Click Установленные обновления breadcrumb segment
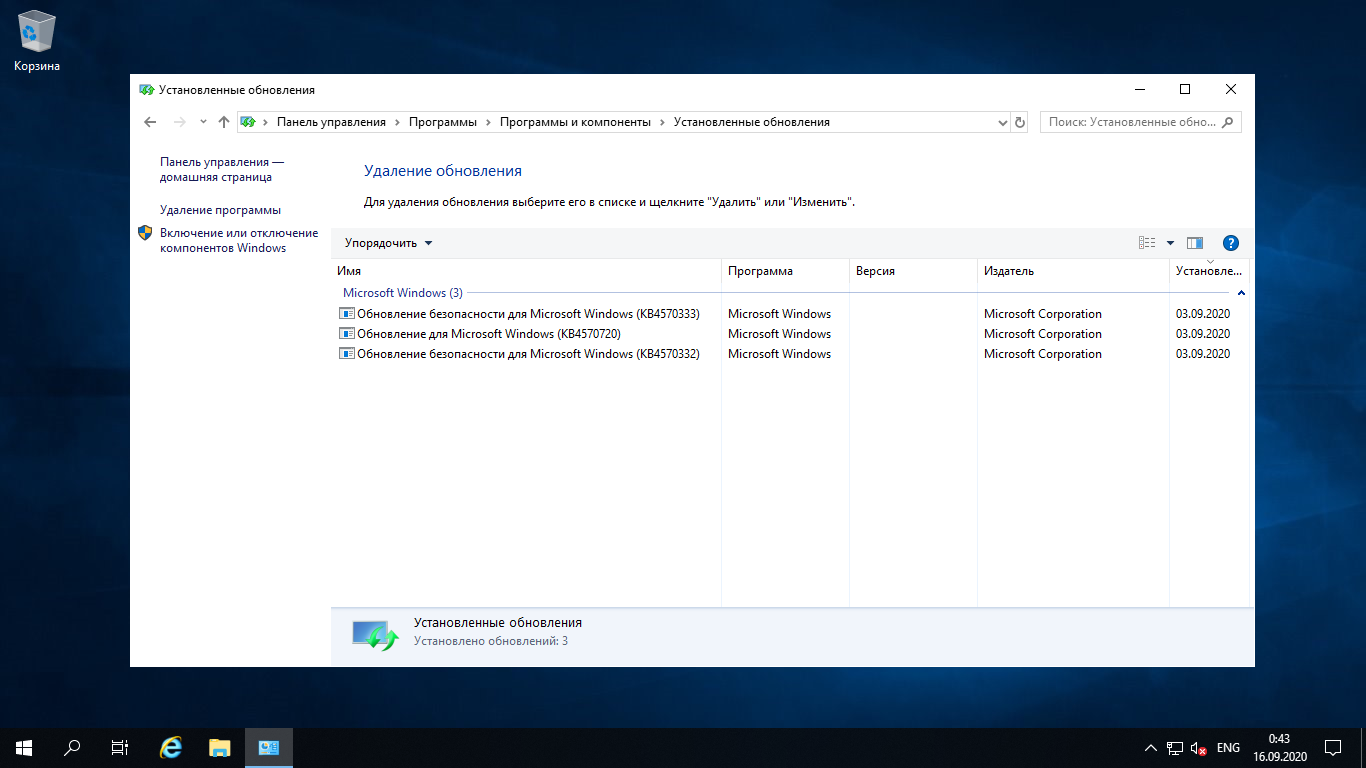The width and height of the screenshot is (1366, 768). [752, 122]
